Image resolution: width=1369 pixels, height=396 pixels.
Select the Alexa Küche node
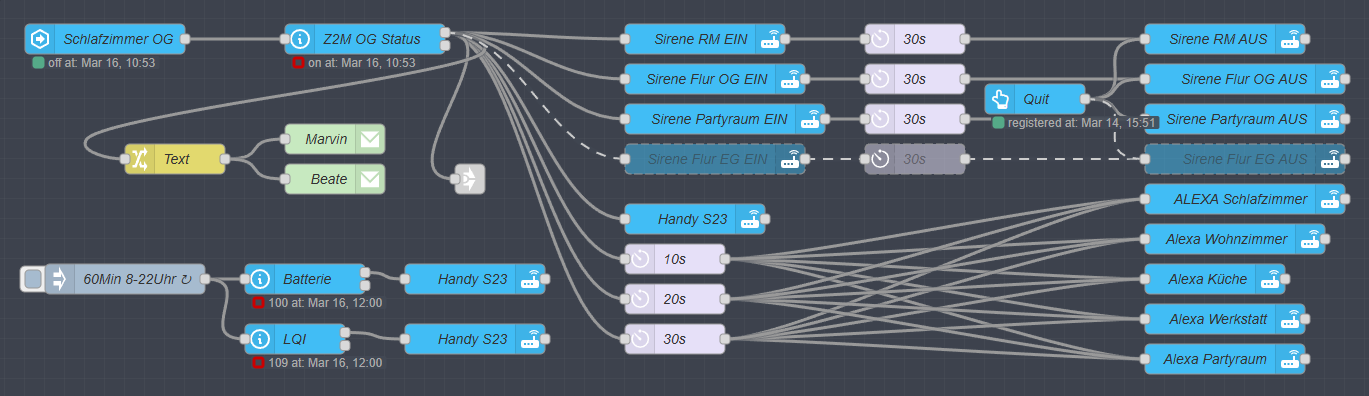(1215, 279)
